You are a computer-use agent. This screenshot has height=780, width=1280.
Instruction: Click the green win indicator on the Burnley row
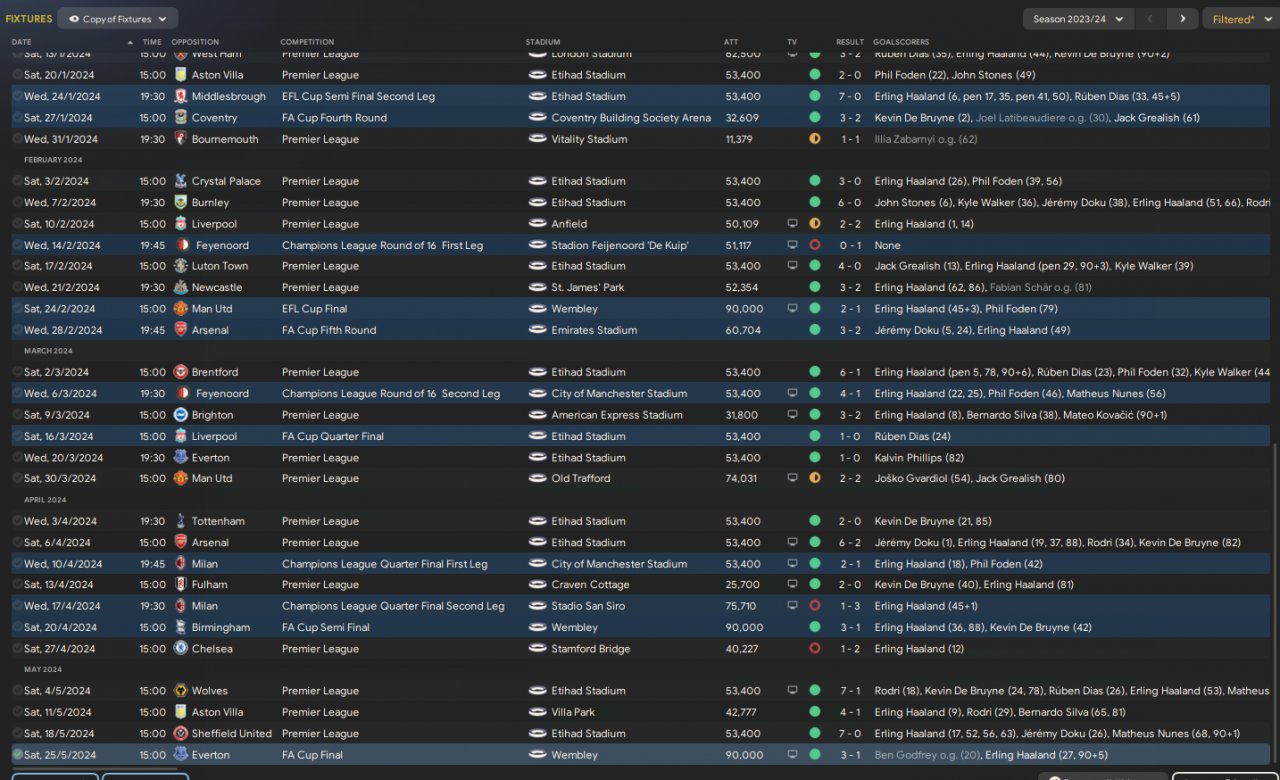click(815, 203)
